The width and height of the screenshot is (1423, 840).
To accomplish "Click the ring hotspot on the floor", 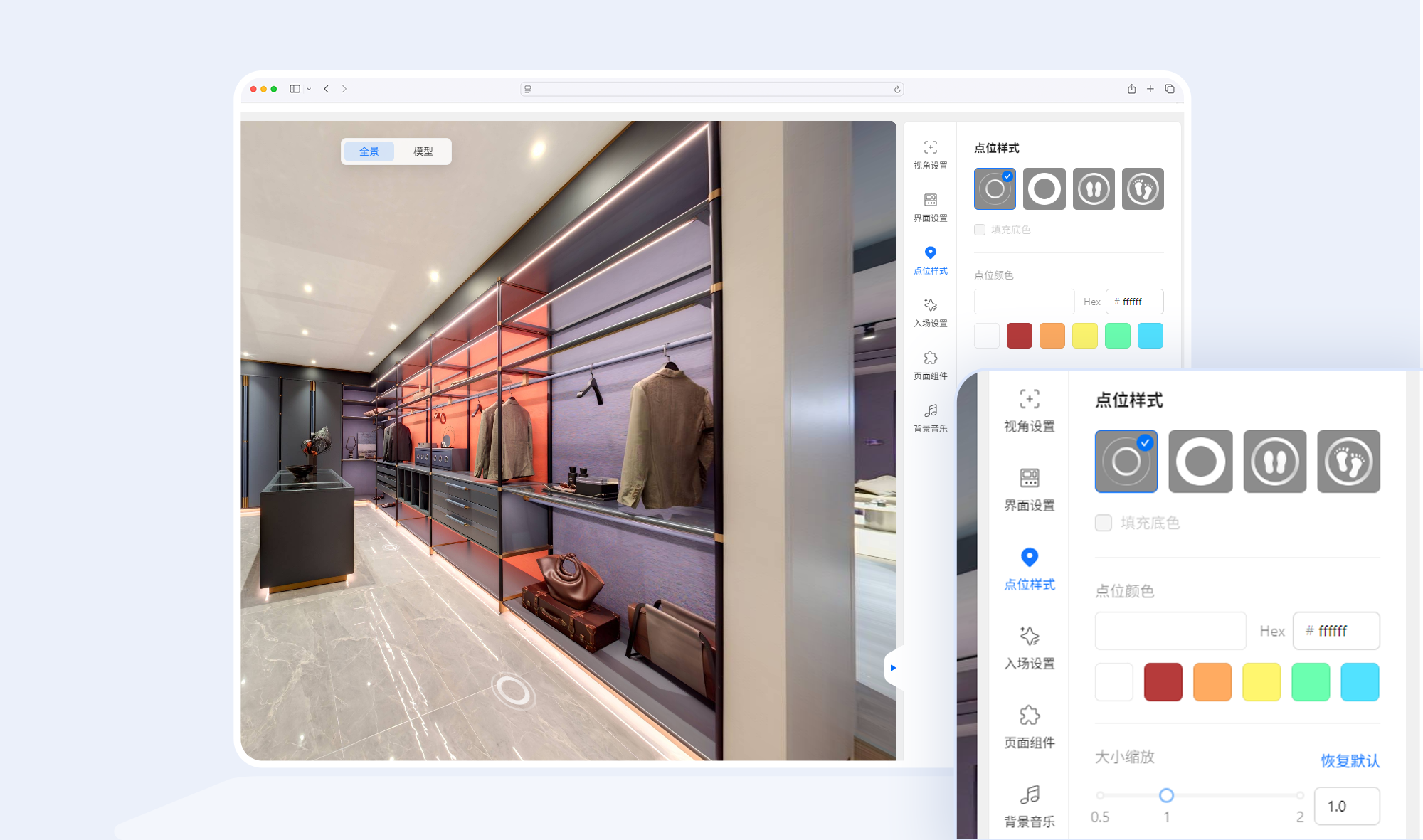I will coord(513,690).
